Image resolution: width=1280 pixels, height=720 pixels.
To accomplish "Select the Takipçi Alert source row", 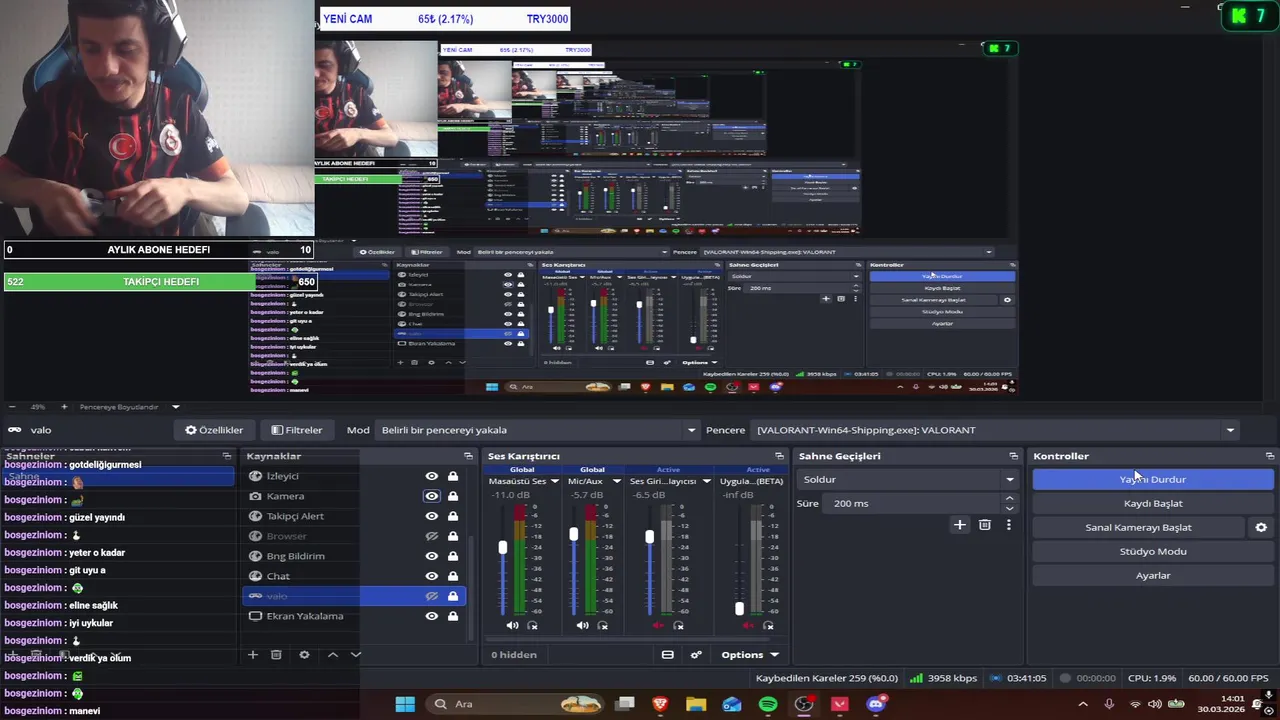I will click(355, 516).
